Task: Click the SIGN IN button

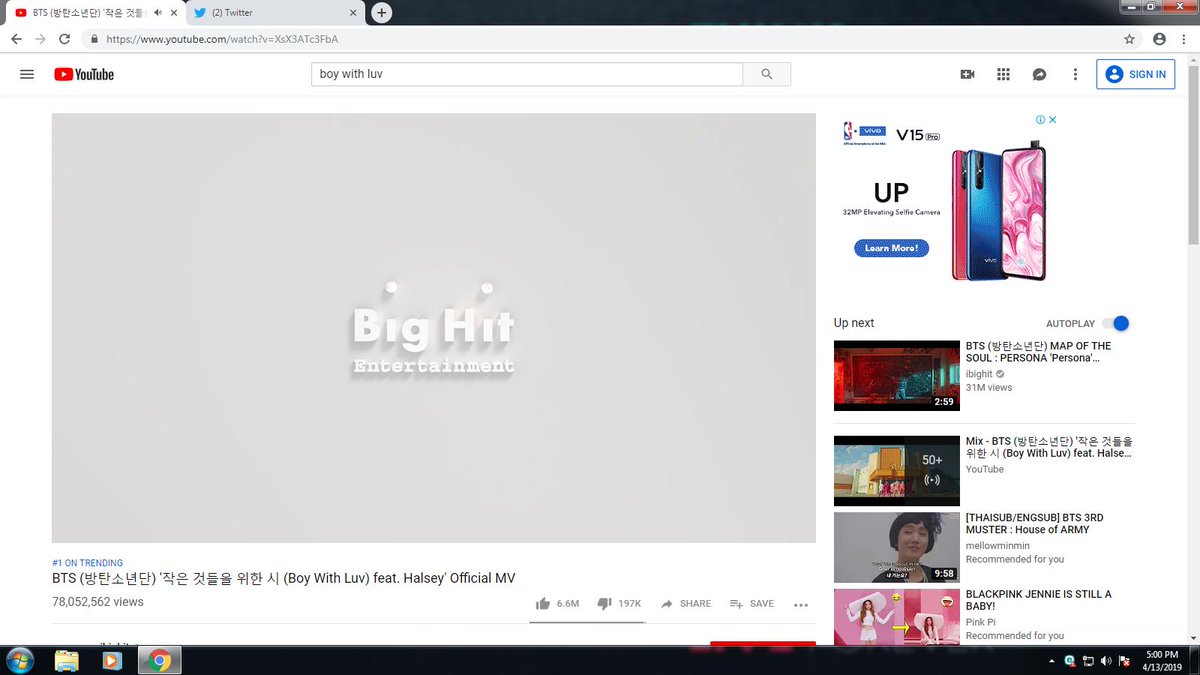Action: [1135, 74]
